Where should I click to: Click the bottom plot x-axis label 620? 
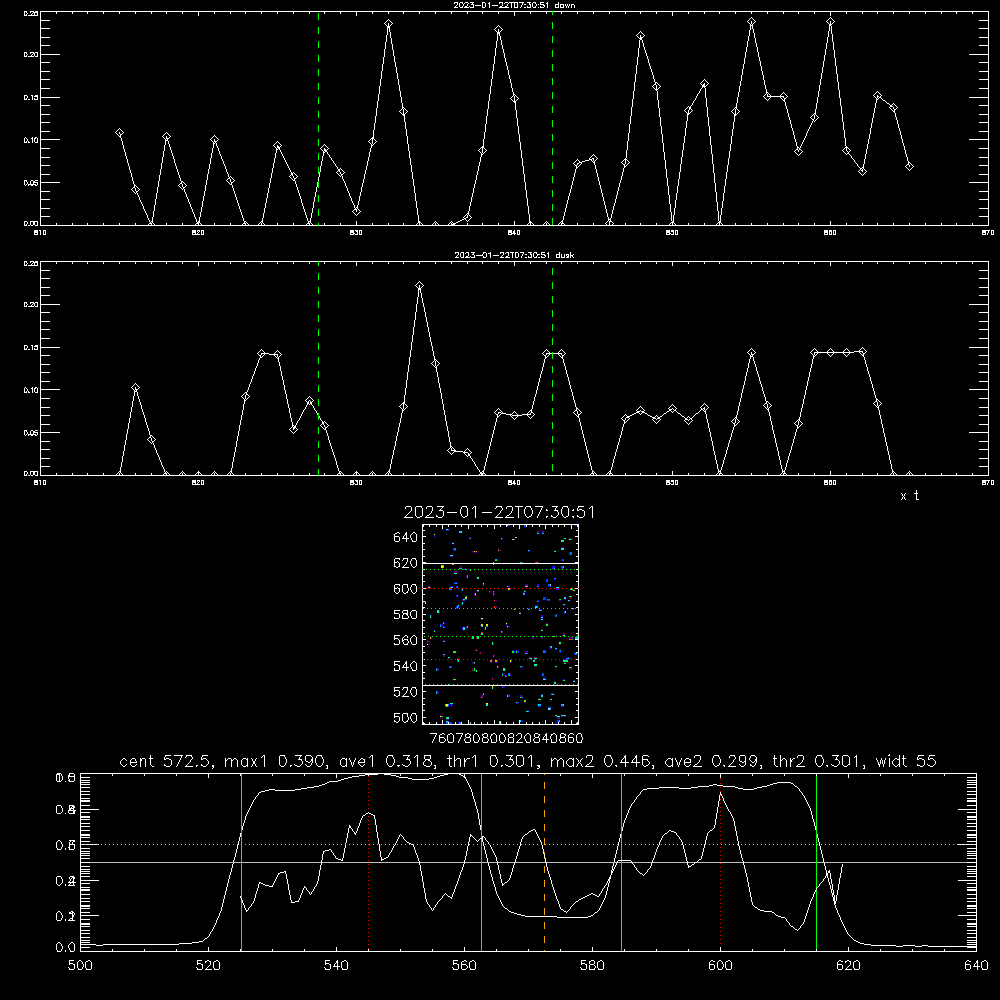[848, 965]
